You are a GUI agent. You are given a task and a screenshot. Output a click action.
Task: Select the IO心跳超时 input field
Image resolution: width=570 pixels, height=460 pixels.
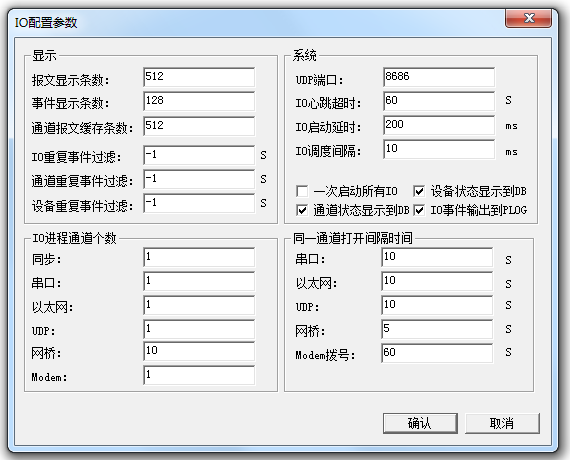439,101
